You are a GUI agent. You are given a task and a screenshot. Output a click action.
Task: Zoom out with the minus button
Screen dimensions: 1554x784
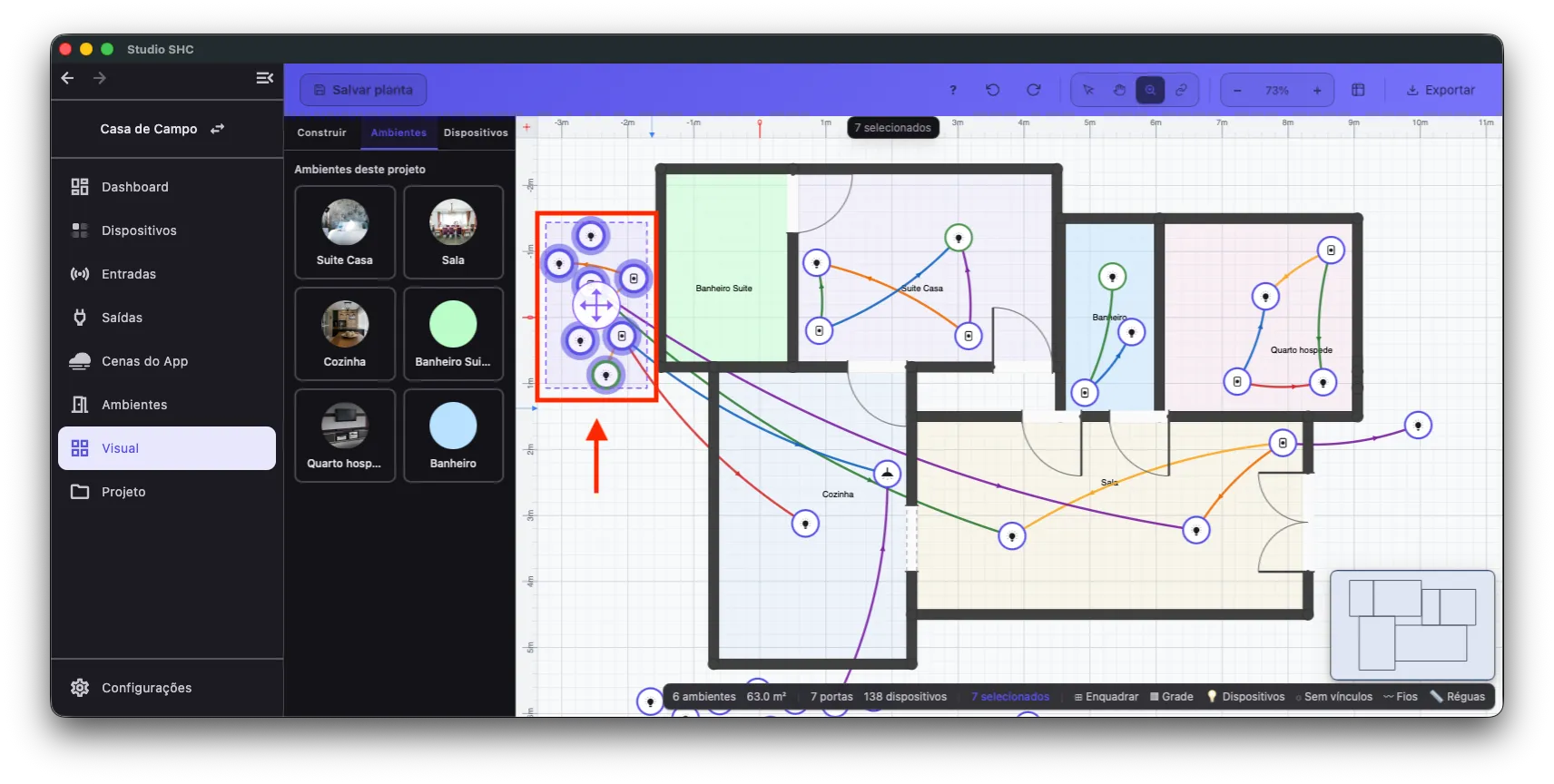point(1237,91)
